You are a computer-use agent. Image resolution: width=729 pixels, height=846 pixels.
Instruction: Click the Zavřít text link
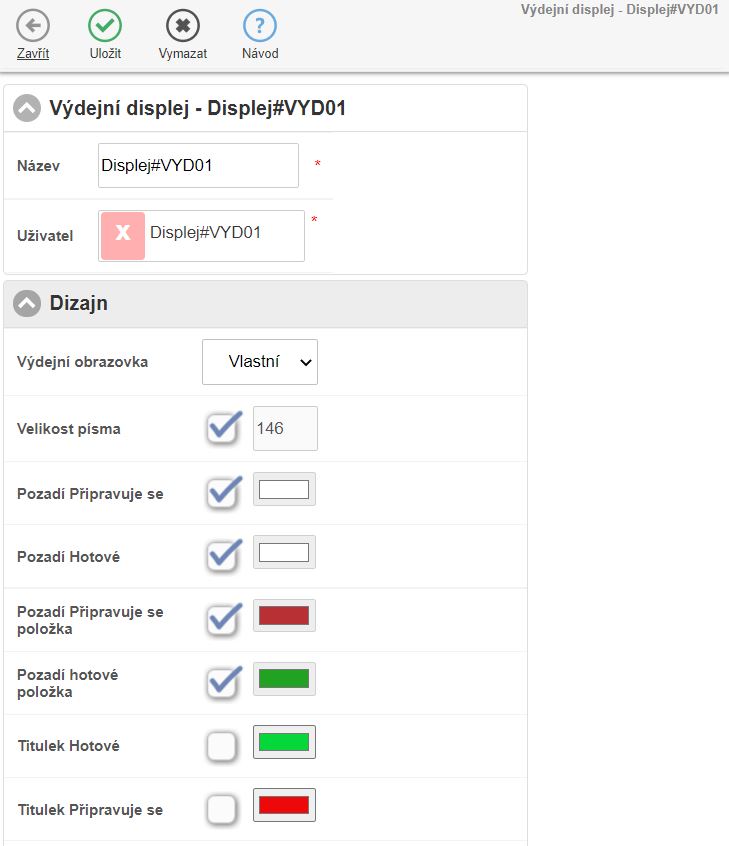click(33, 54)
